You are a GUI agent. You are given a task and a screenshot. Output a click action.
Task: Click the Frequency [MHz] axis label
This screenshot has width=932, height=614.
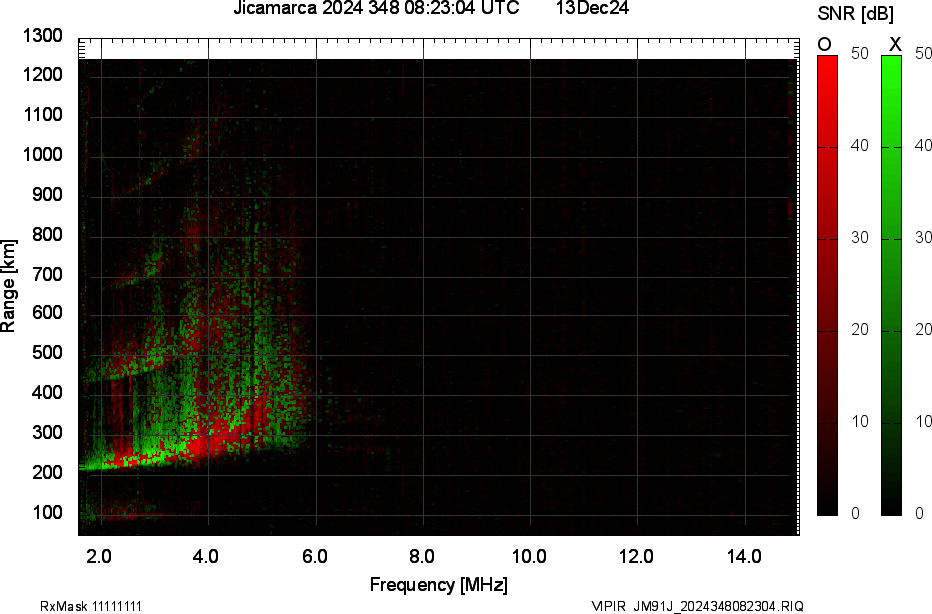439,585
